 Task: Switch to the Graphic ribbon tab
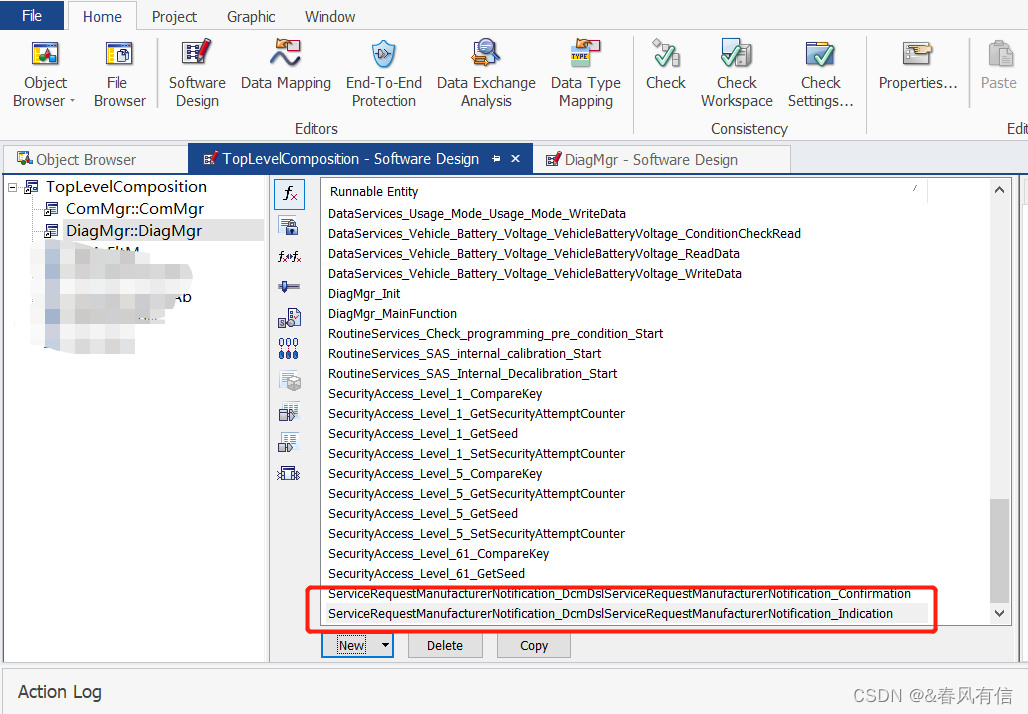[x=251, y=16]
